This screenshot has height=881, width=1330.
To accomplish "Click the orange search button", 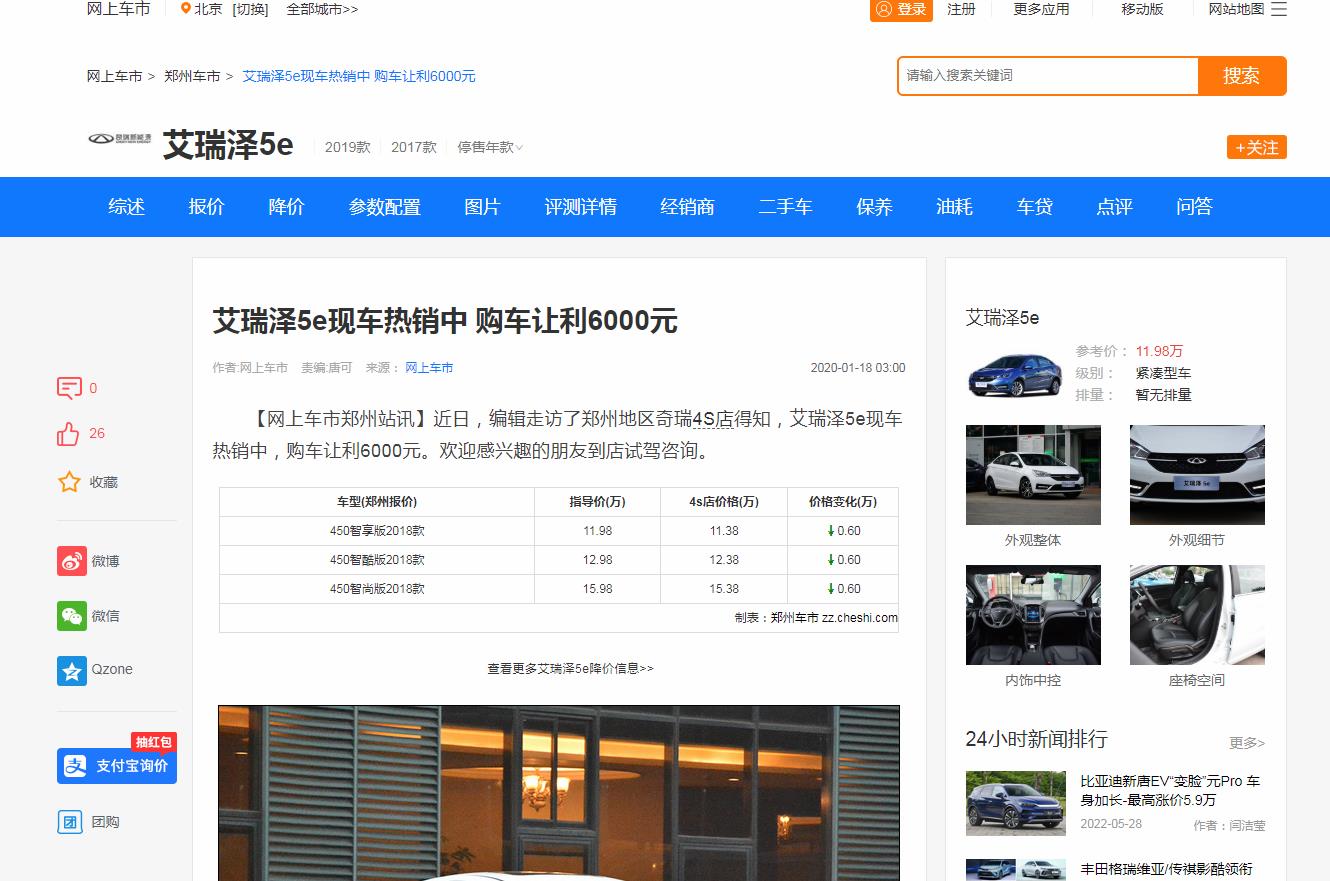I will [x=1242, y=76].
